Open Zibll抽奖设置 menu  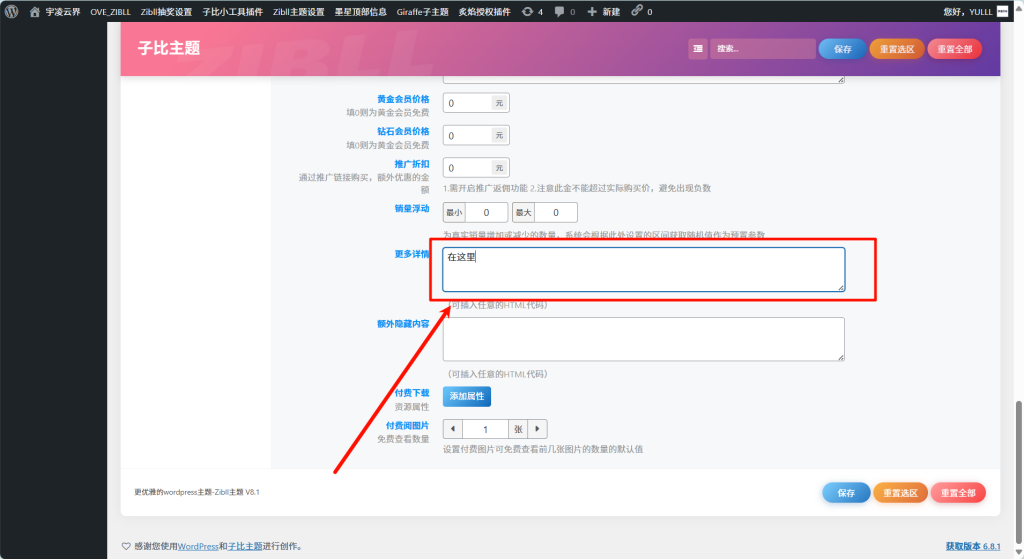(167, 12)
